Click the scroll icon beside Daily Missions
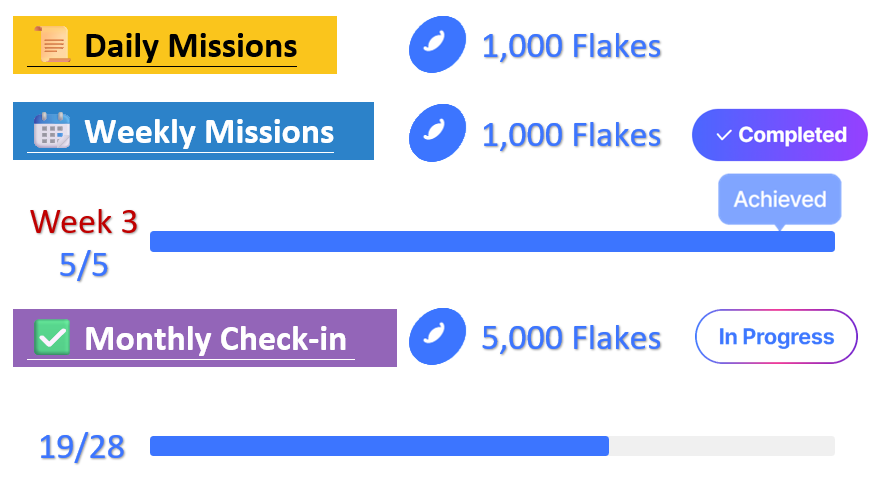 click(52, 46)
